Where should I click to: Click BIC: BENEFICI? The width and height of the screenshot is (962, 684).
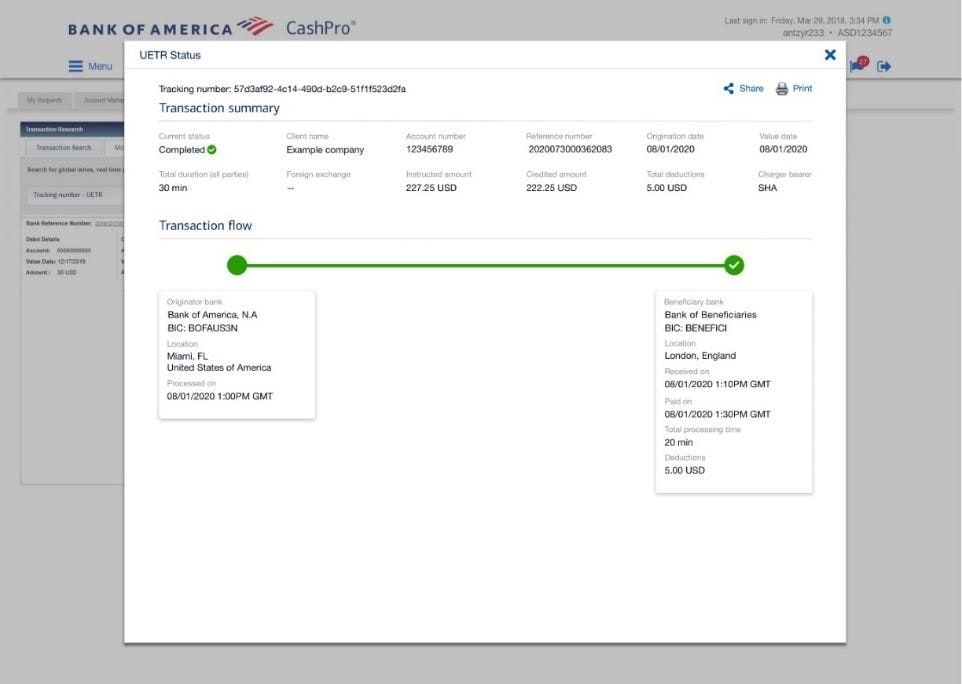pyautogui.click(x=696, y=328)
